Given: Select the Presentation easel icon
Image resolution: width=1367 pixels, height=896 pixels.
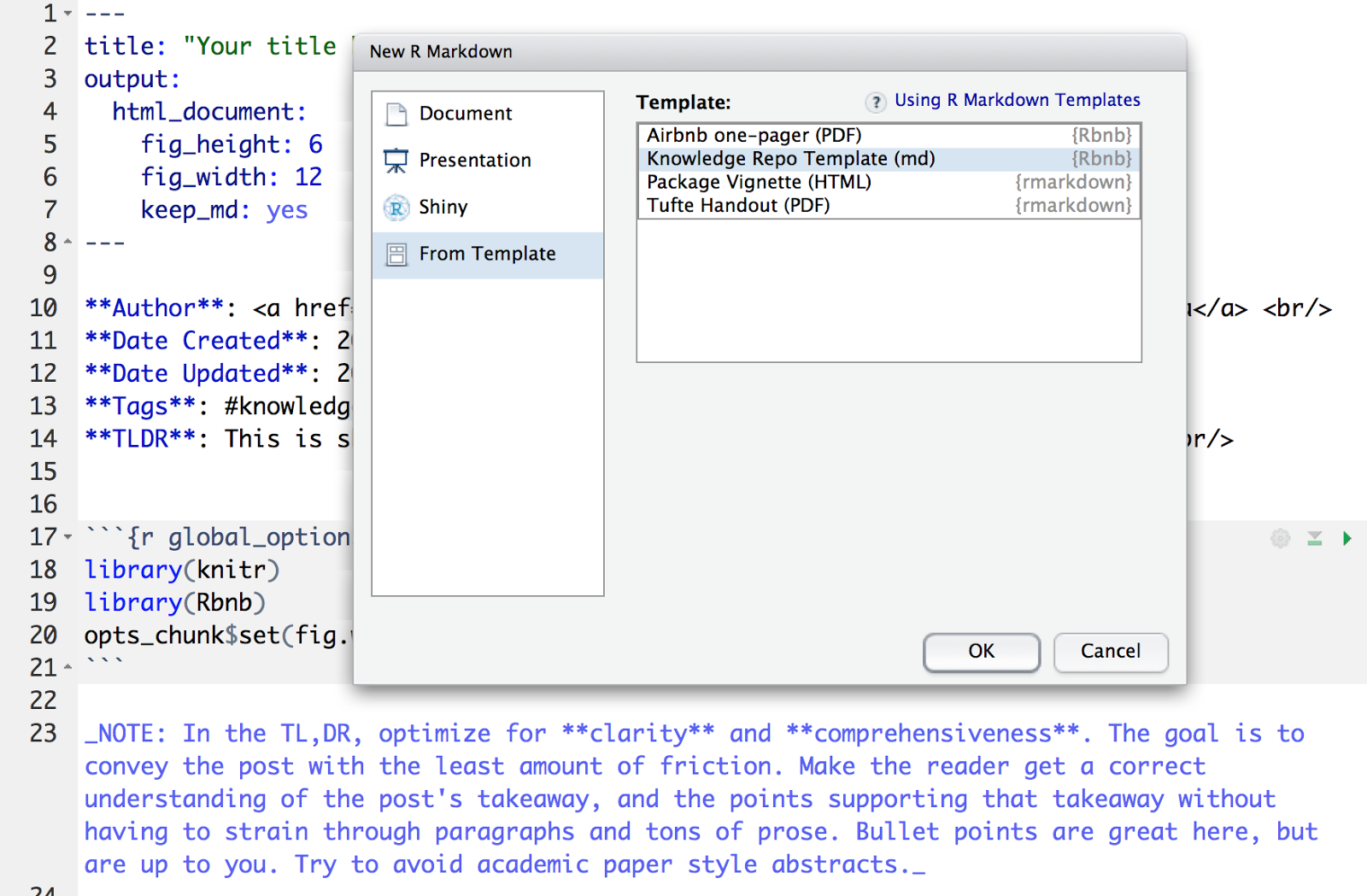Looking at the screenshot, I should click(396, 161).
